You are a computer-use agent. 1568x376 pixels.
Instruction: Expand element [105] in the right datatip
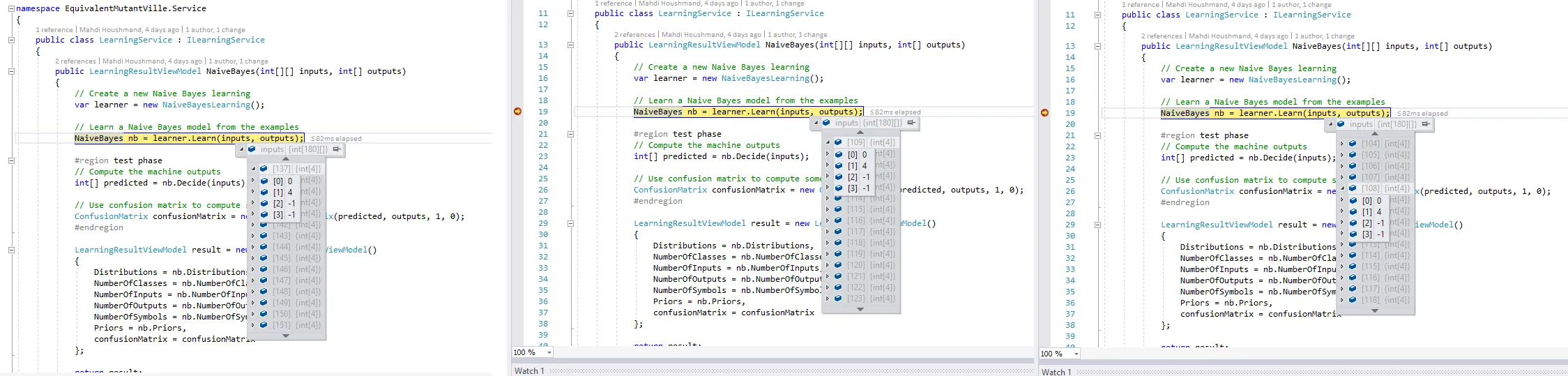point(1342,155)
